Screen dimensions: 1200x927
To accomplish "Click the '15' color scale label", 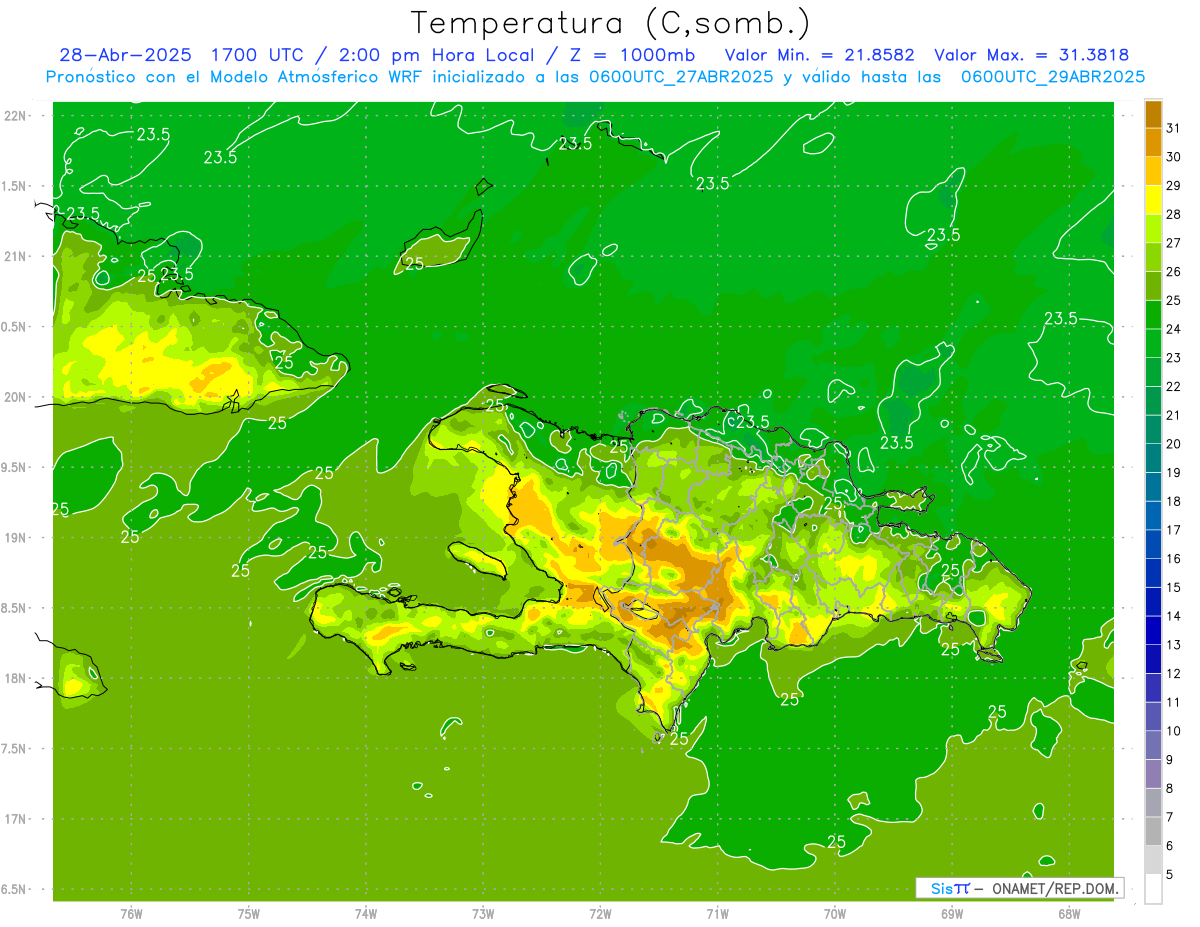I will tap(1174, 588).
